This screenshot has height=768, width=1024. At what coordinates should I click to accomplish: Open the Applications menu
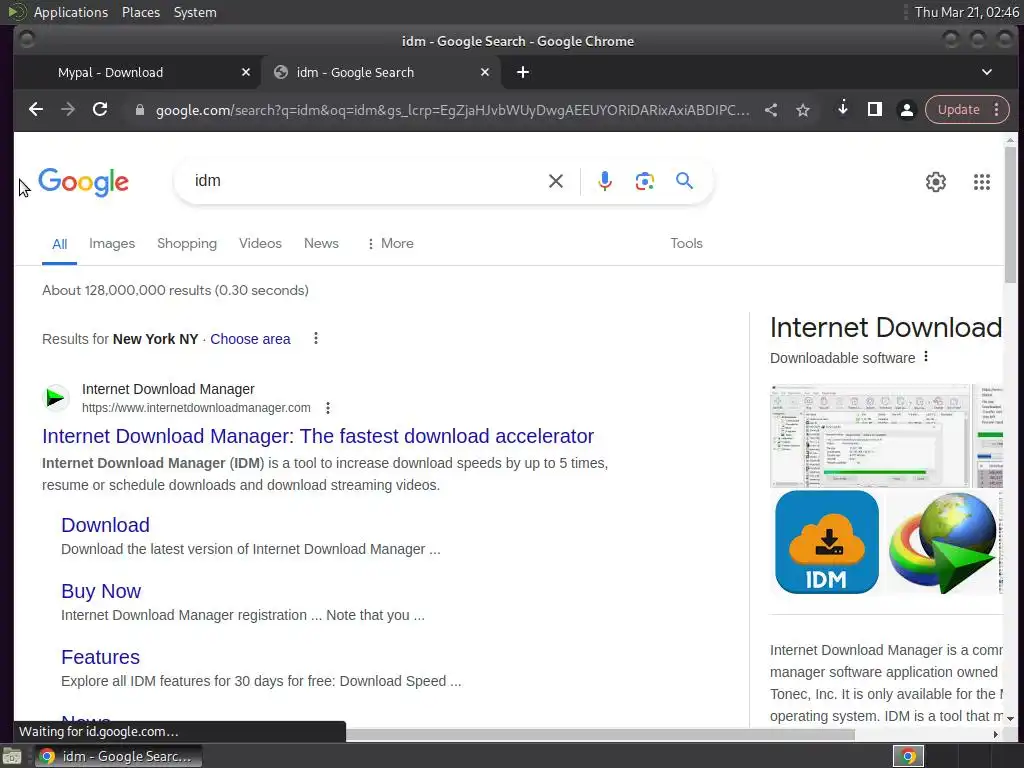pyautogui.click(x=71, y=12)
